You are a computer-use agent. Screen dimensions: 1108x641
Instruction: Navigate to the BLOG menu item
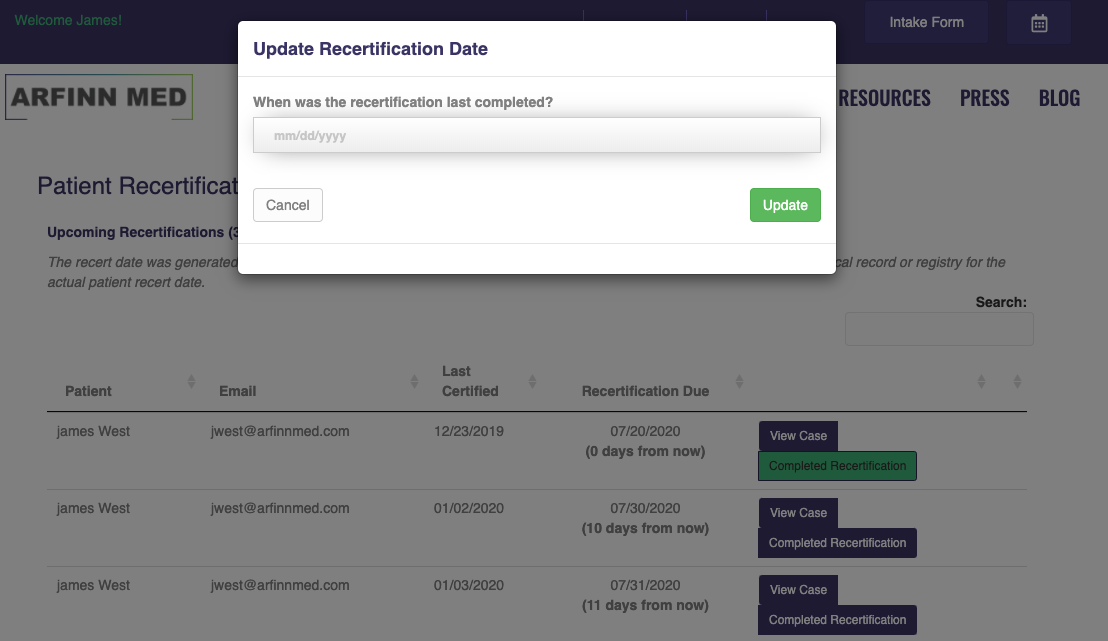1059,98
